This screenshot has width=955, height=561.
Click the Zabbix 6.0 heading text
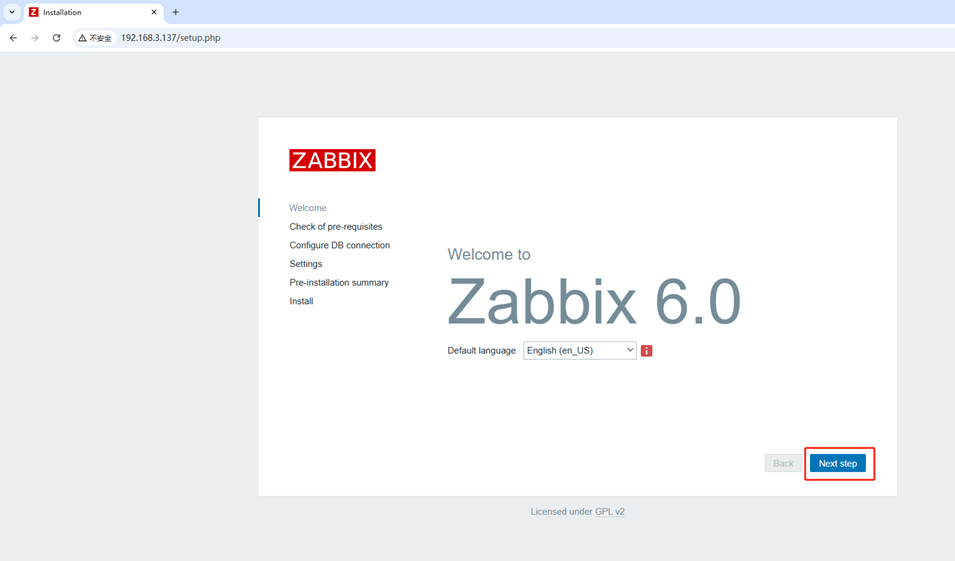coord(594,302)
